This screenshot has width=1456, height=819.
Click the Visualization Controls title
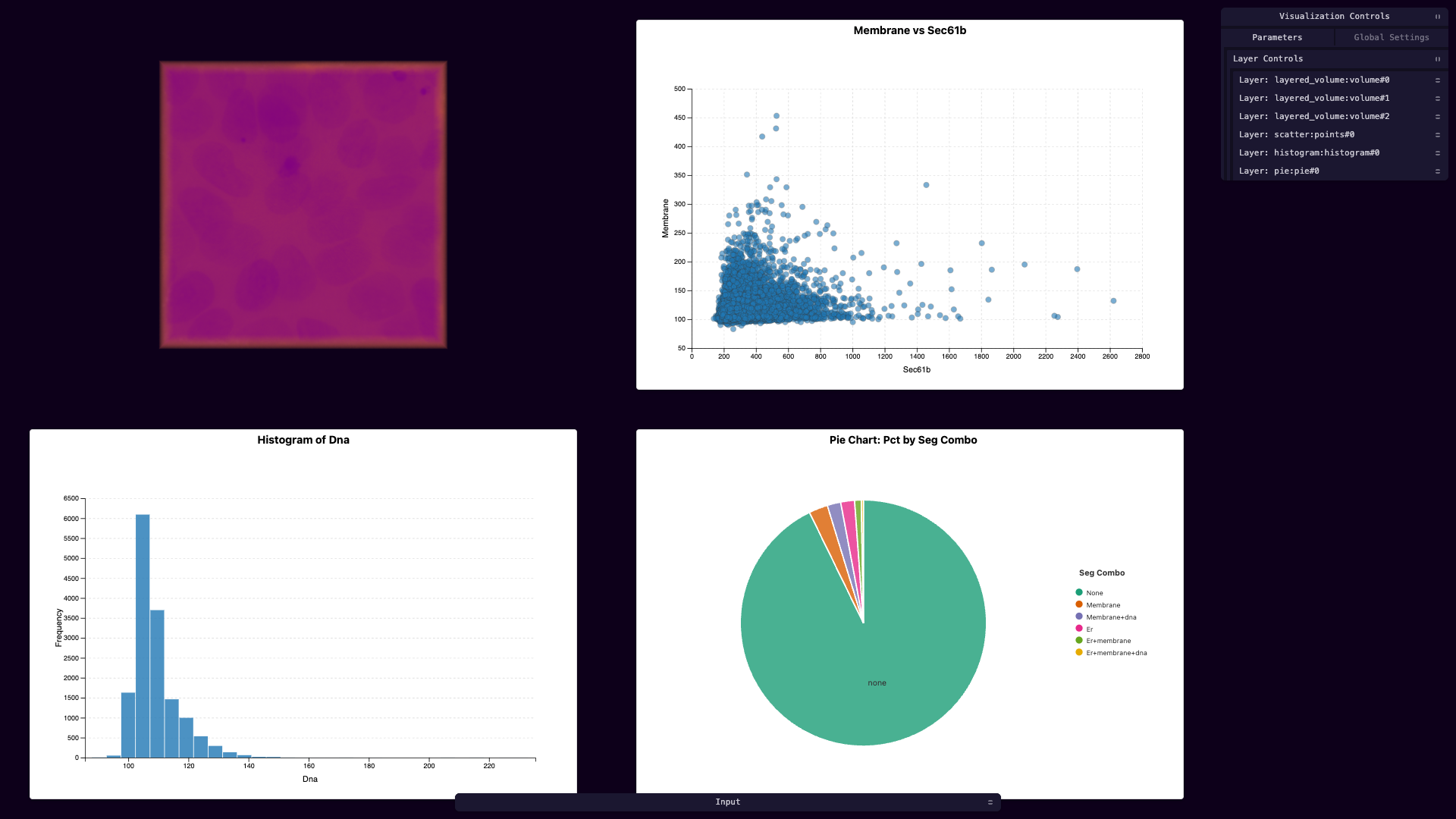tap(1334, 16)
